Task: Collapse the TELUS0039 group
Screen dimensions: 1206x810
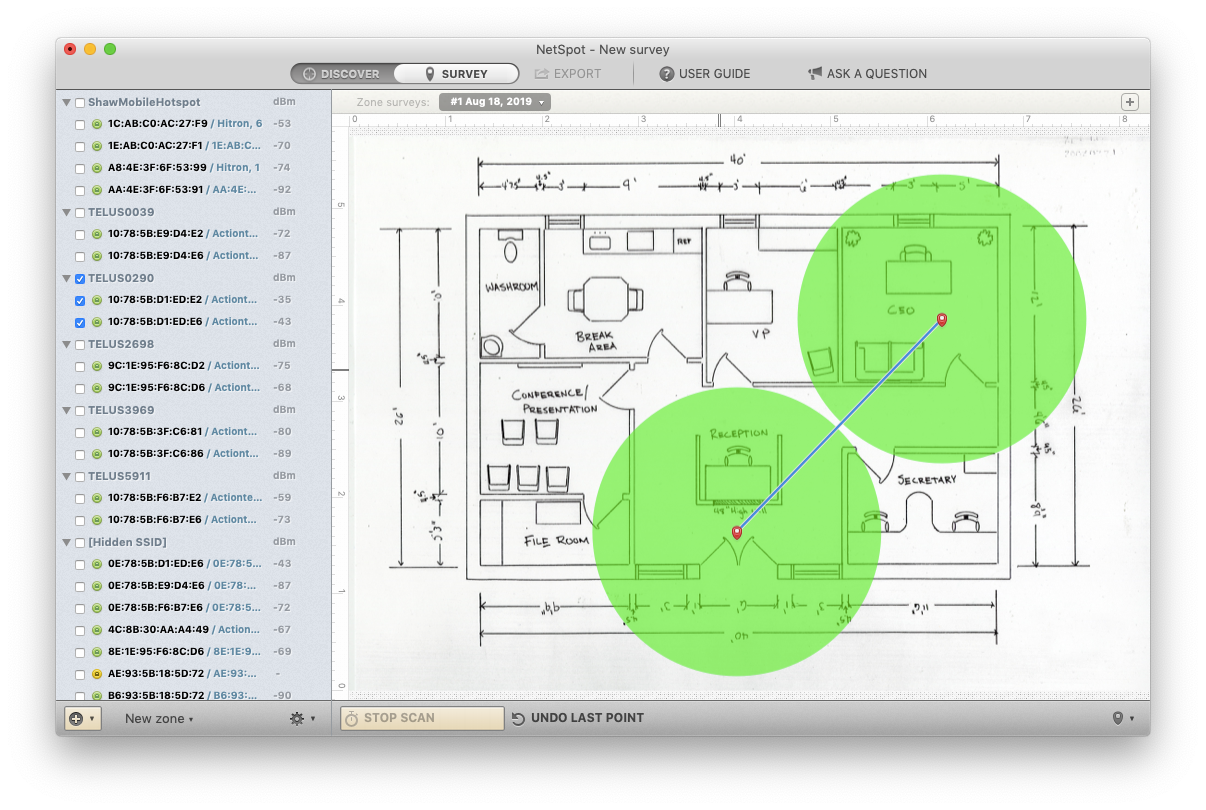Action: click(x=67, y=212)
